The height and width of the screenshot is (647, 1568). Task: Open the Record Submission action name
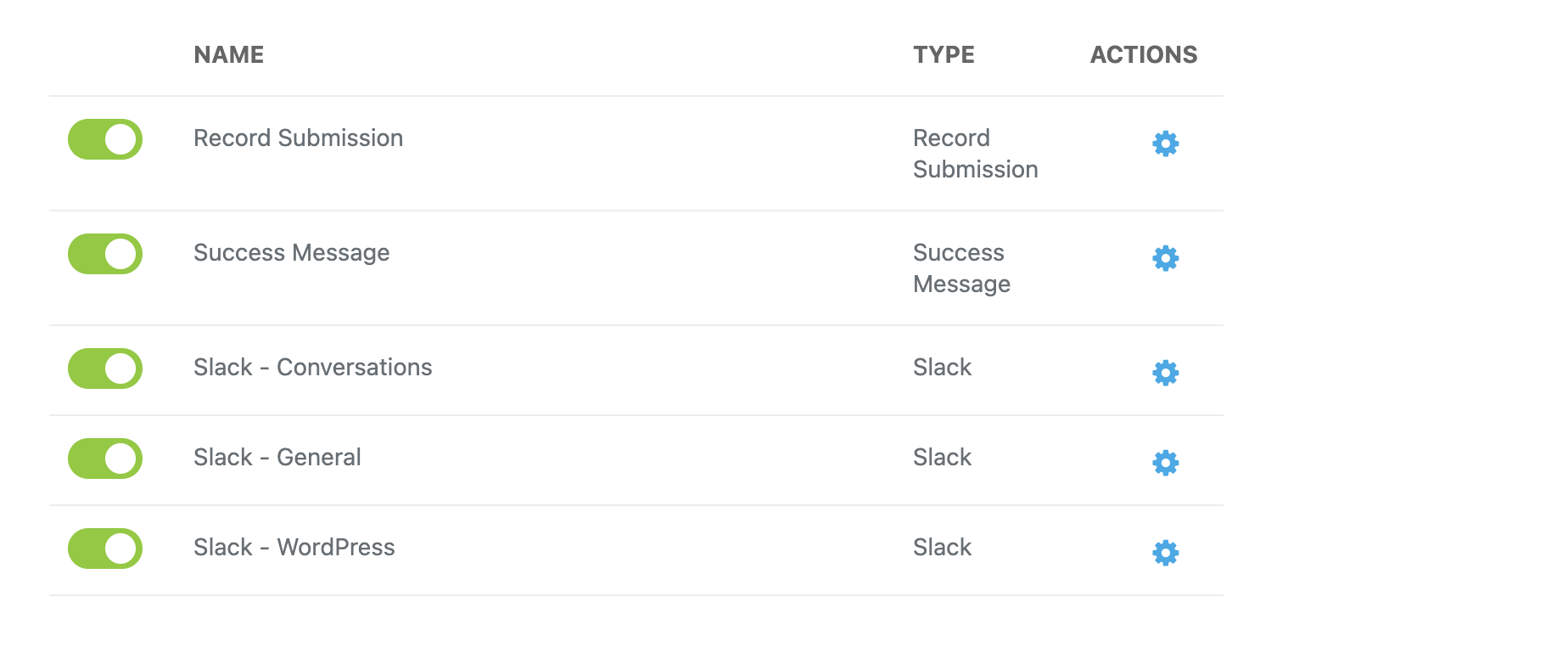[x=298, y=138]
